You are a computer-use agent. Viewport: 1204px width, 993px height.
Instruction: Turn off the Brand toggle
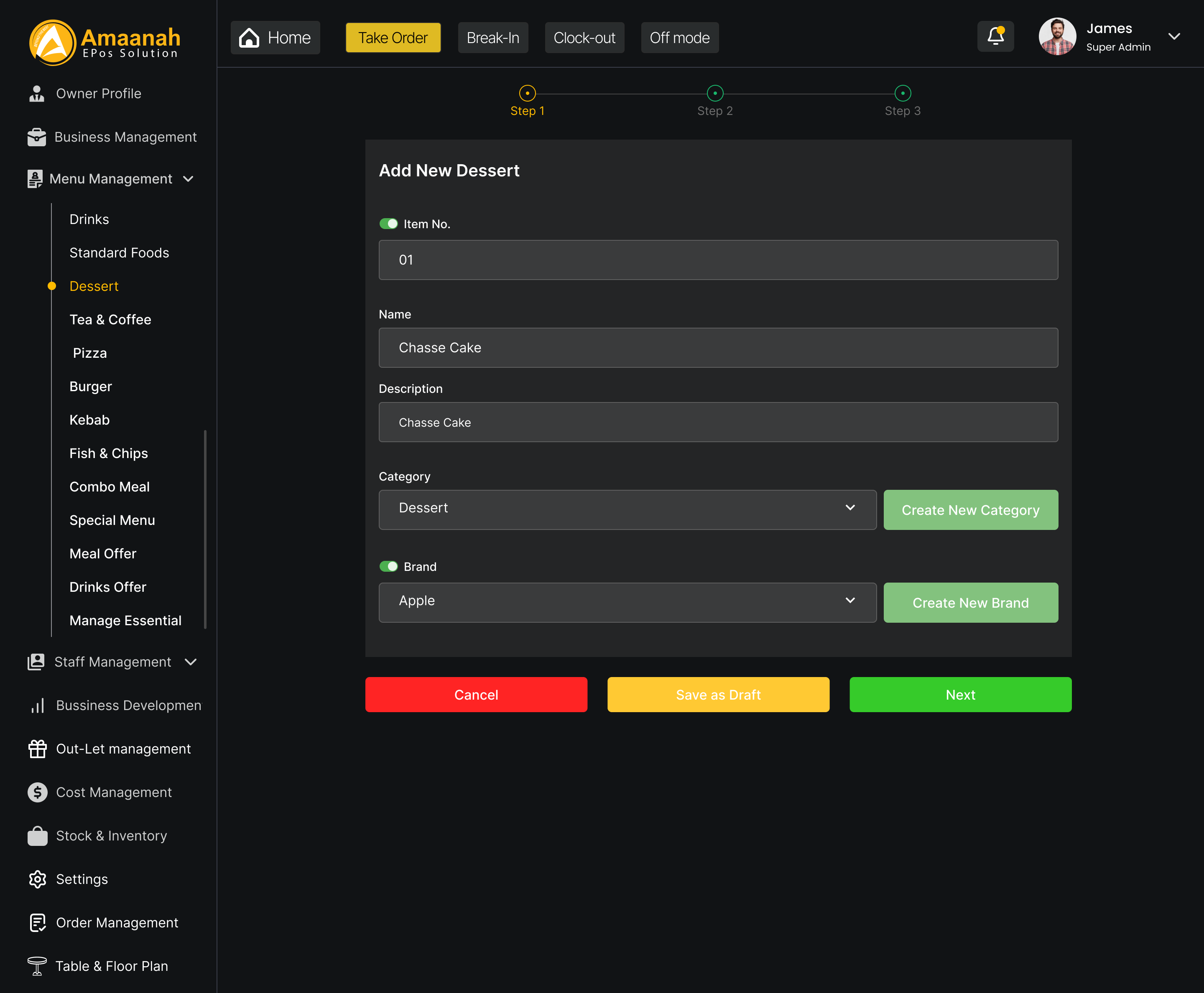point(388,566)
